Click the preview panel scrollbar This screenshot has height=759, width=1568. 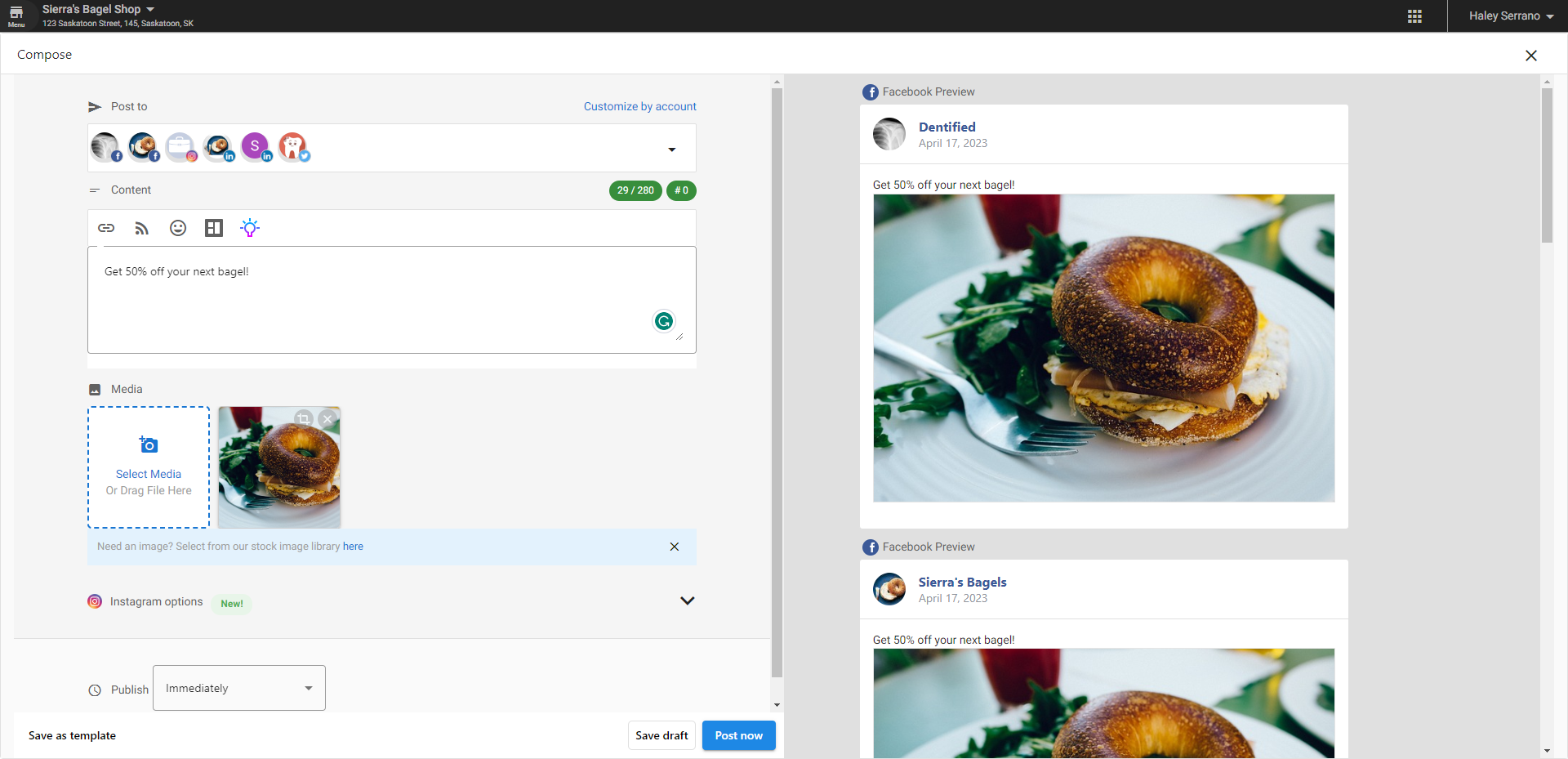pyautogui.click(x=1547, y=165)
